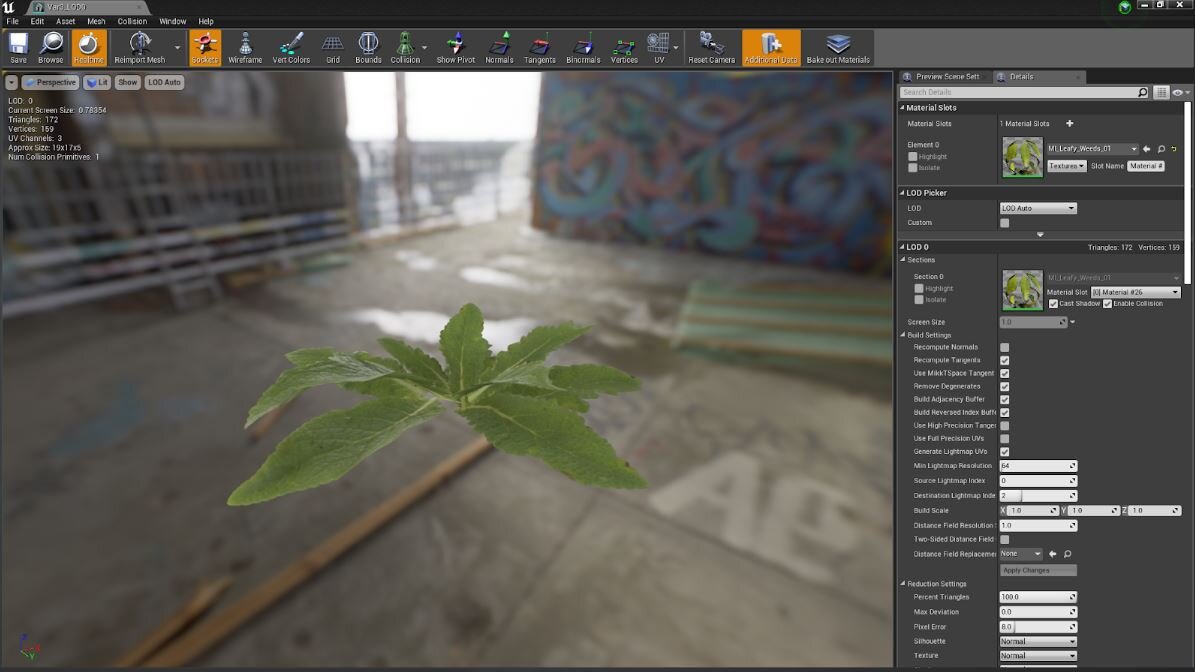
Task: Open the UV display tool
Action: point(657,46)
